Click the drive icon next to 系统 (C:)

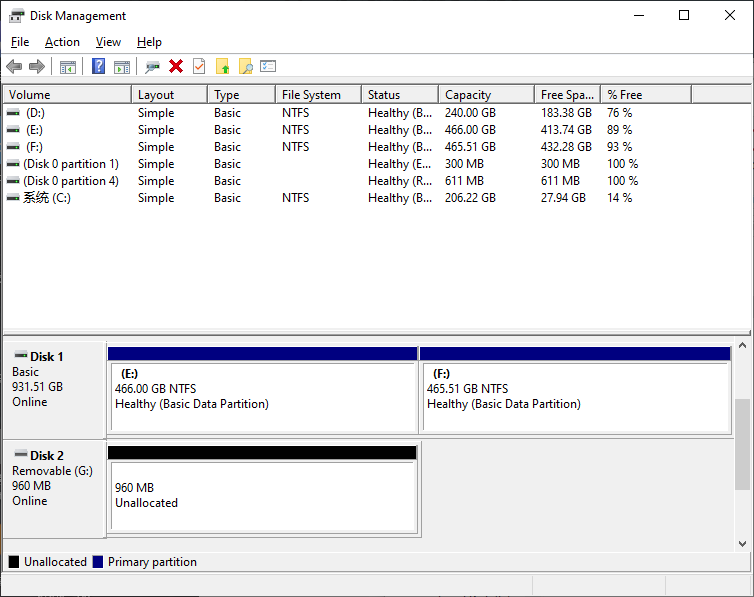tap(13, 198)
